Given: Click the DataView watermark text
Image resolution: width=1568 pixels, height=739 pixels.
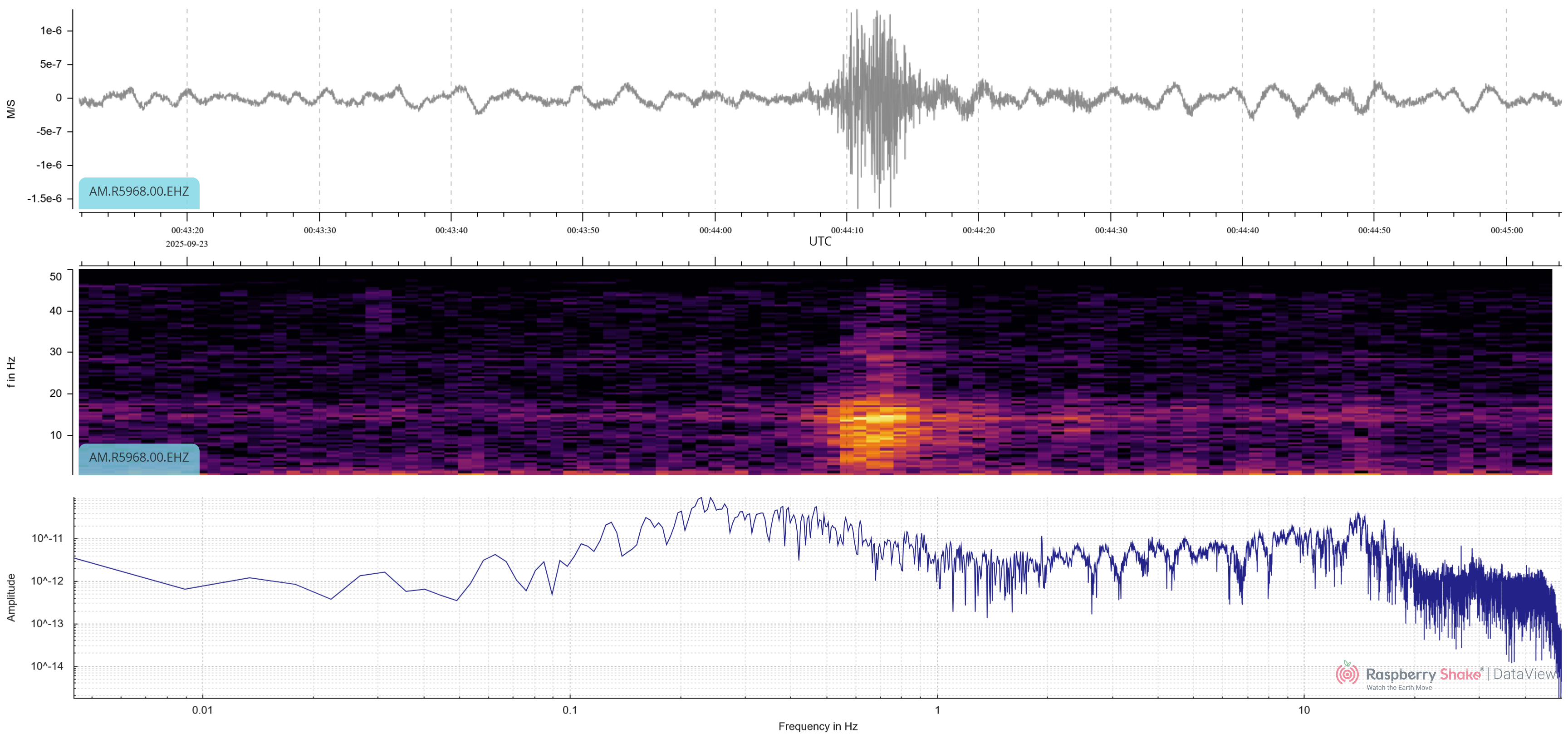Looking at the screenshot, I should pos(1524,674).
